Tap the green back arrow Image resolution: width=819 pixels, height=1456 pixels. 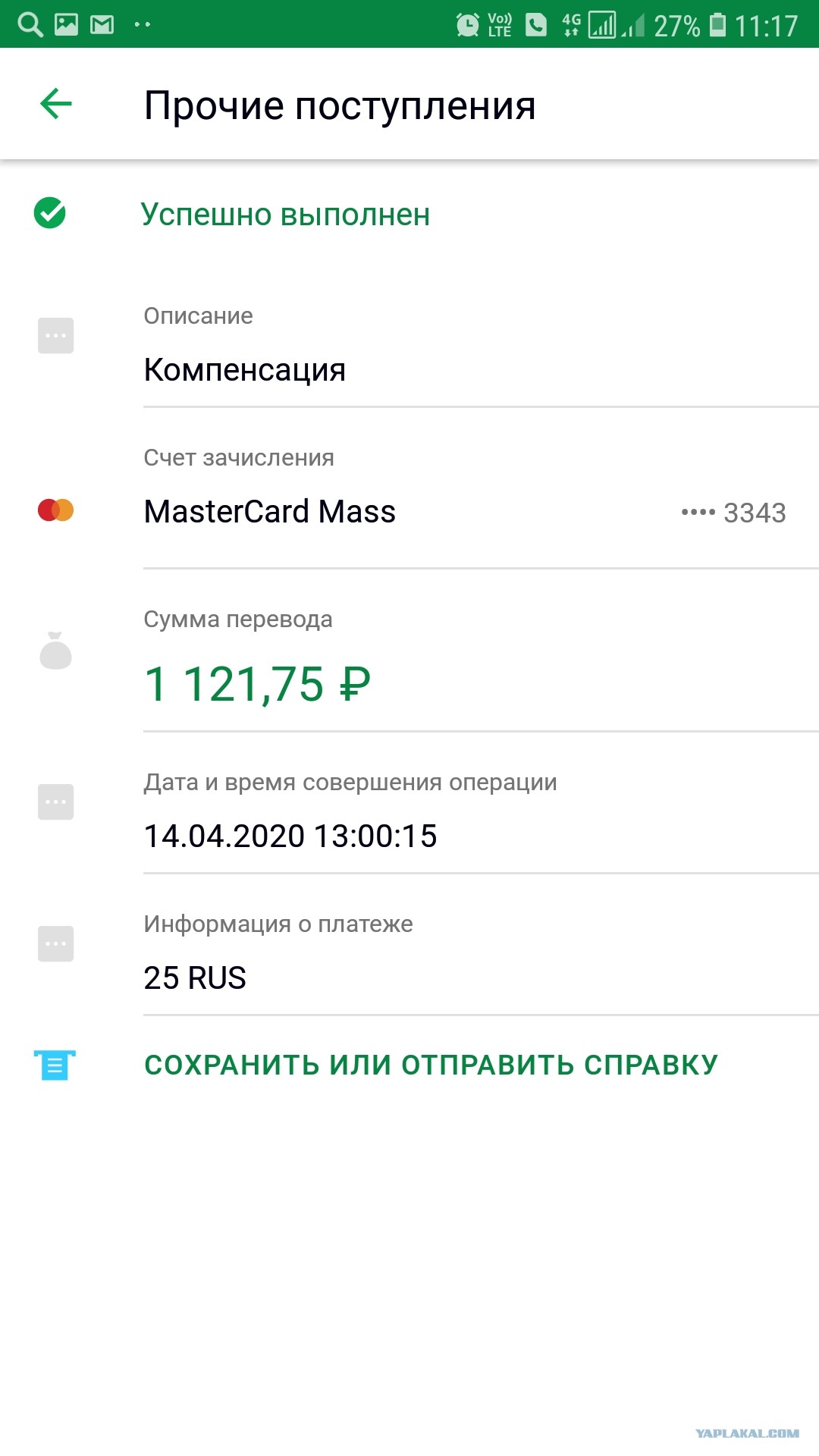[x=56, y=104]
